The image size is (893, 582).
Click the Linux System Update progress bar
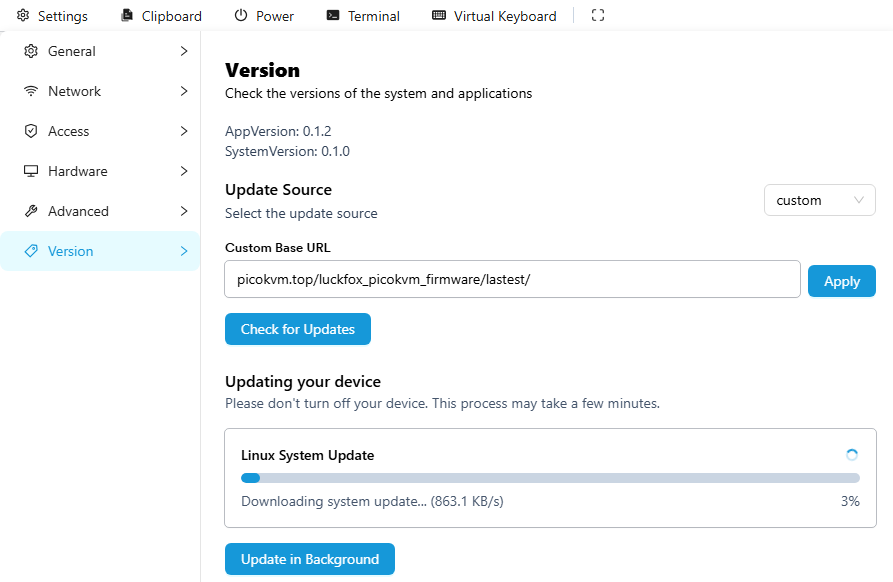550,478
